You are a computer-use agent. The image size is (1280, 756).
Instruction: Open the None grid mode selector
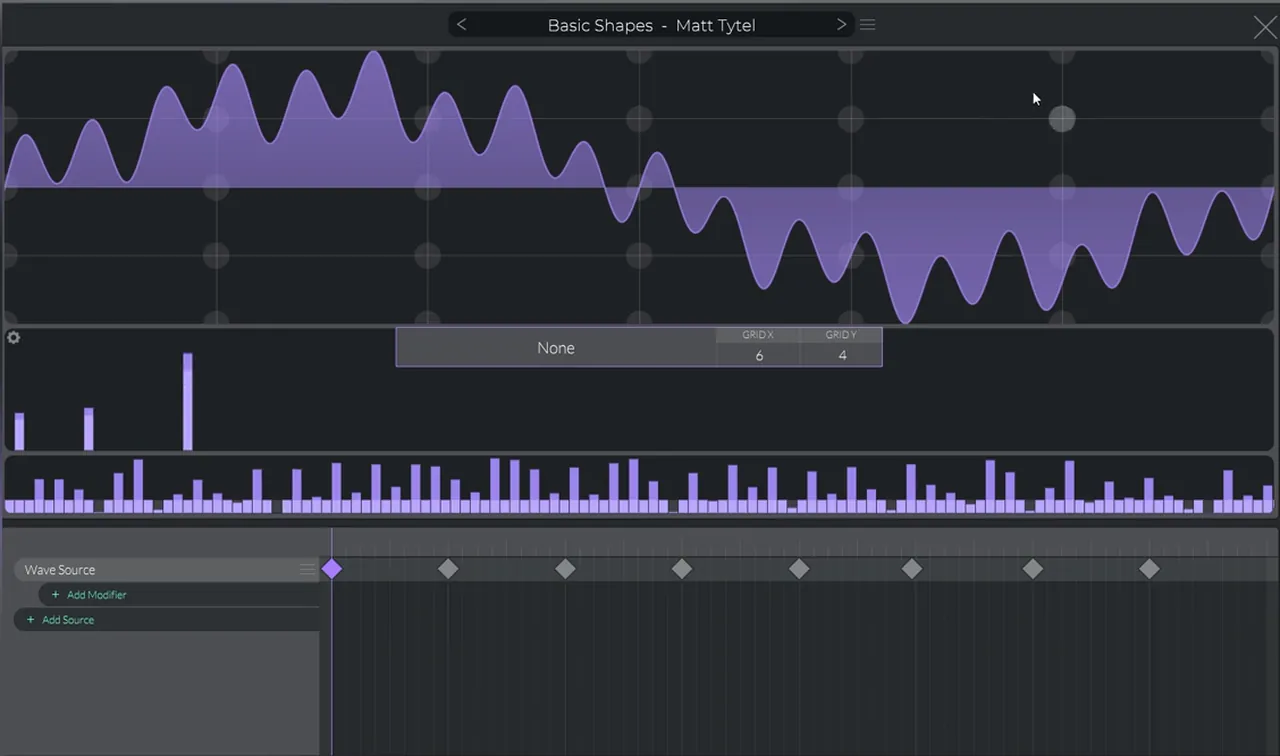556,348
